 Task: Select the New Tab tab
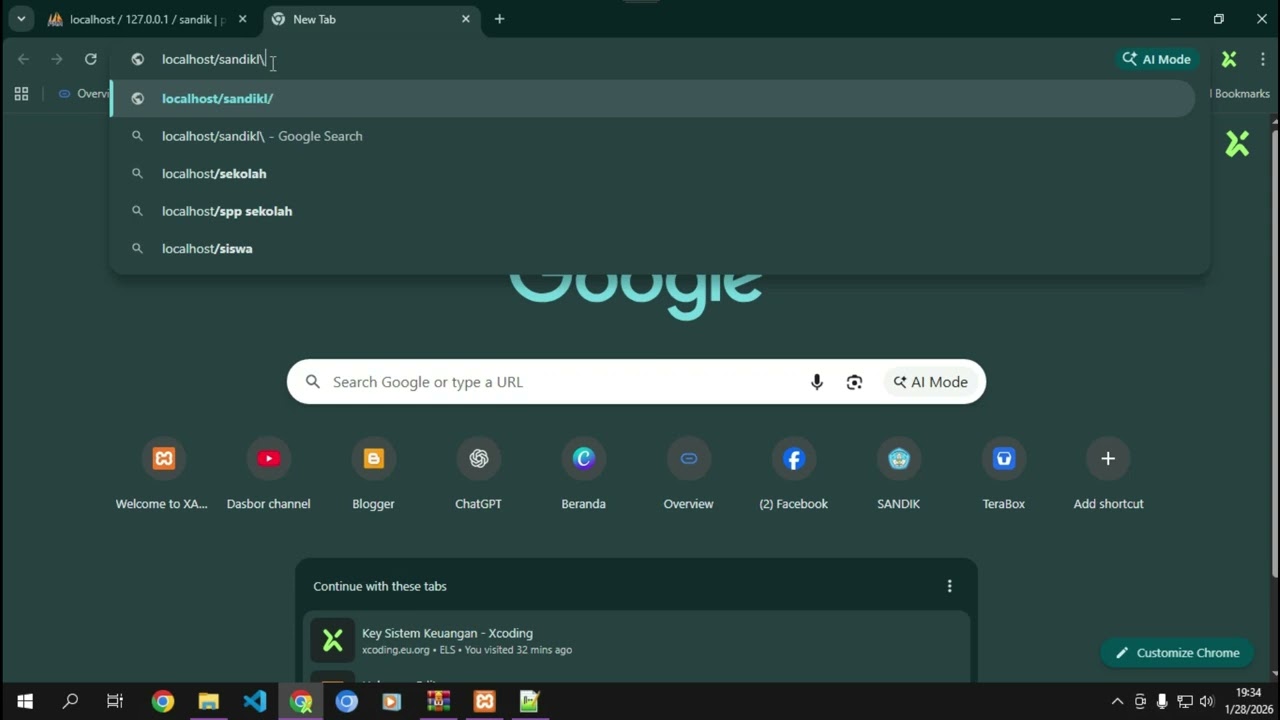pyautogui.click(x=370, y=19)
